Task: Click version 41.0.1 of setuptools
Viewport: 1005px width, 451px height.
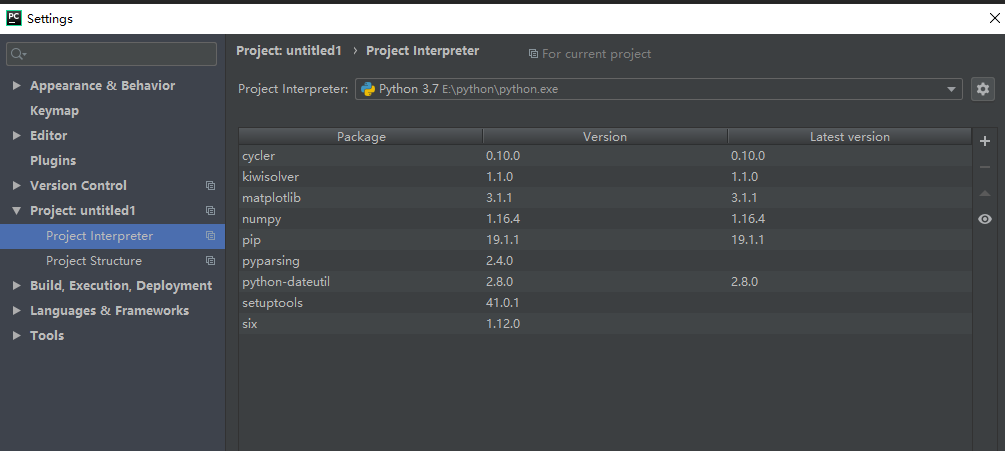Action: pyautogui.click(x=502, y=303)
